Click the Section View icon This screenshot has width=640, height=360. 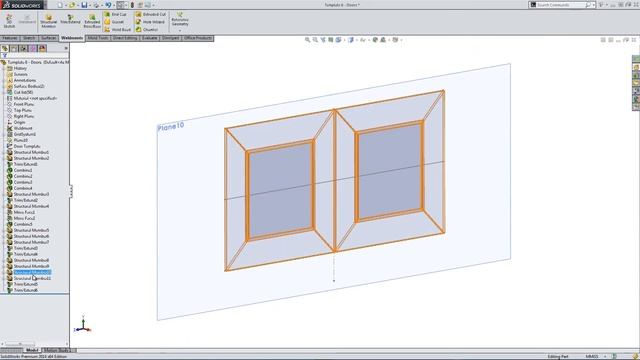(x=331, y=40)
